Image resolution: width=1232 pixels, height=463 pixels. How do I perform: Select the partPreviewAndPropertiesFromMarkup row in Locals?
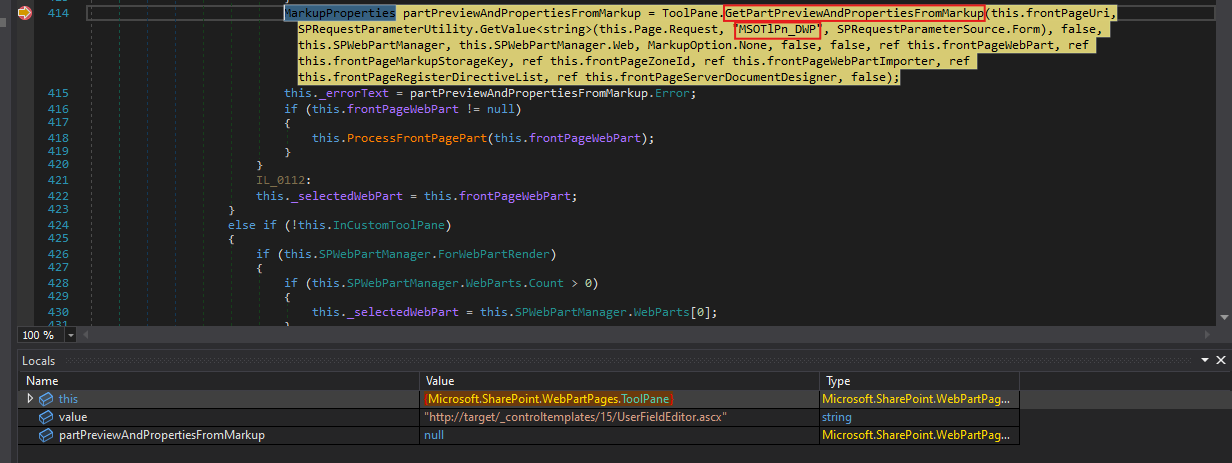(x=161, y=435)
